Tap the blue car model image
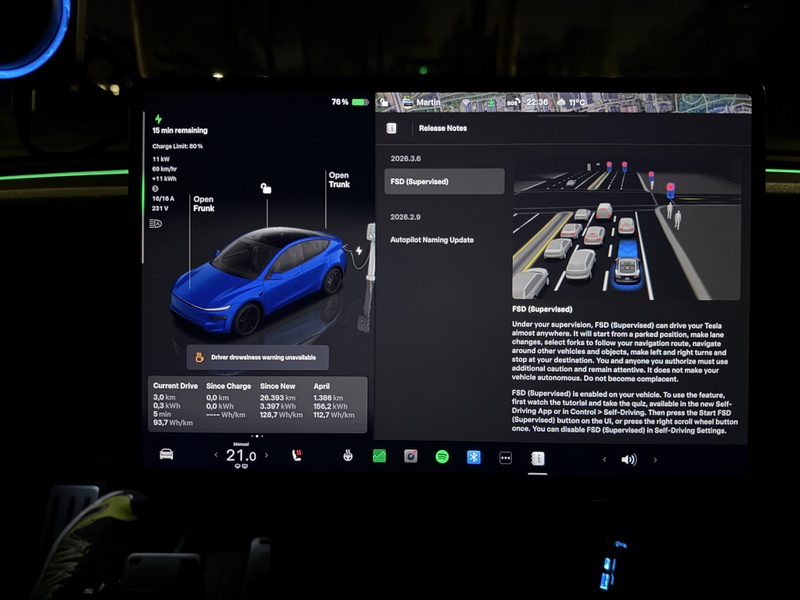Screen dimensions: 800x600 click(x=258, y=280)
